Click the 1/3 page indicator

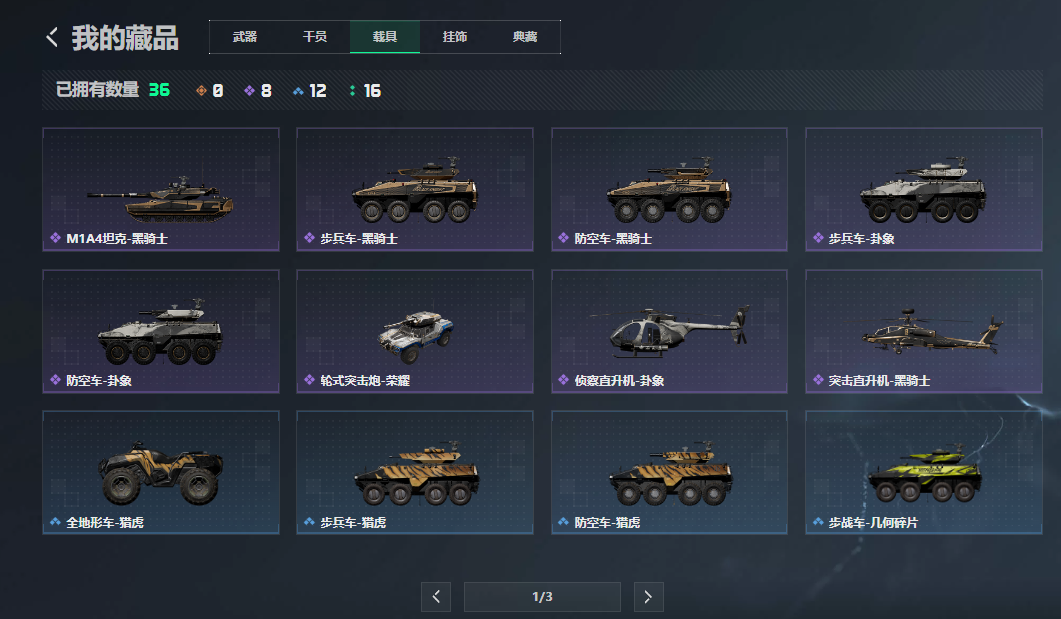(542, 597)
